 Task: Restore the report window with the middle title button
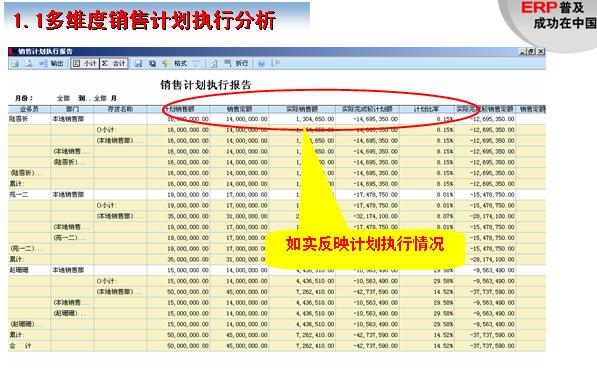pos(532,51)
